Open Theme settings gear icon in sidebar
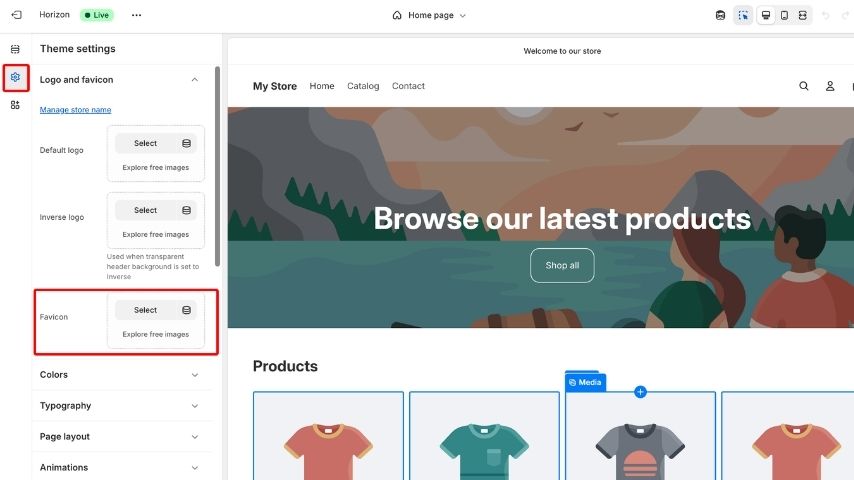This screenshot has width=854, height=480. [x=15, y=77]
